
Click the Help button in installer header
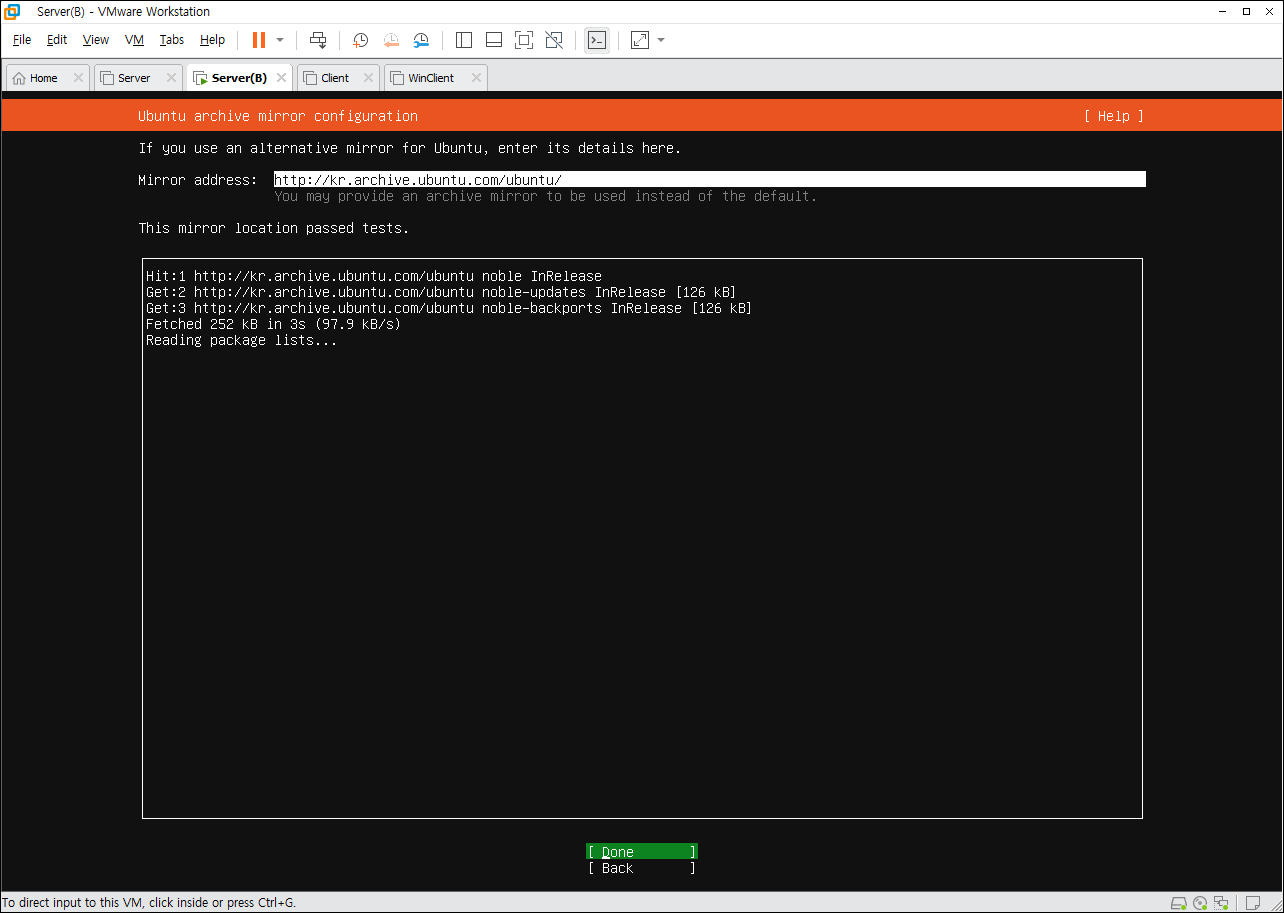click(x=1113, y=116)
